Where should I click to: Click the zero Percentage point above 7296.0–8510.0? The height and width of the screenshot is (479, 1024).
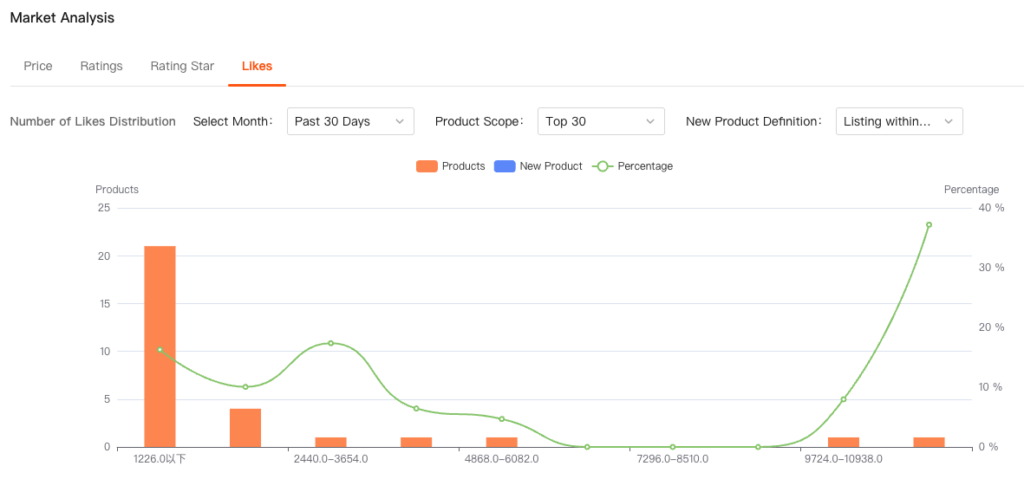672,447
